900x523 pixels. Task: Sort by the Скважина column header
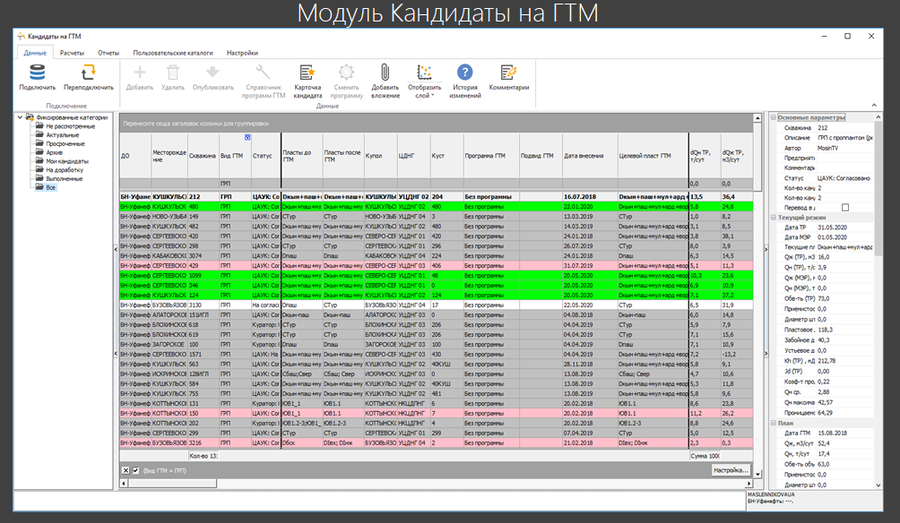click(203, 156)
